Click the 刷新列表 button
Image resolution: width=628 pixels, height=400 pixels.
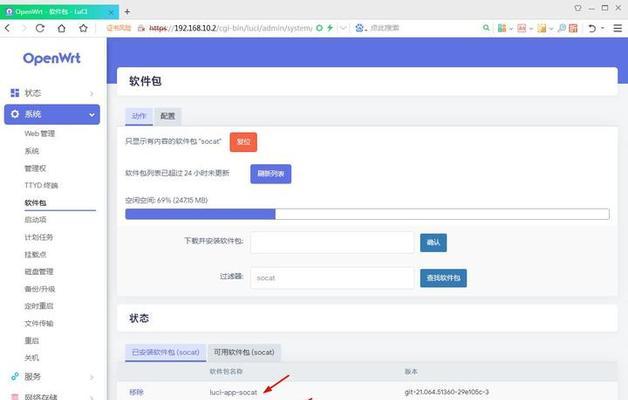pyautogui.click(x=271, y=174)
